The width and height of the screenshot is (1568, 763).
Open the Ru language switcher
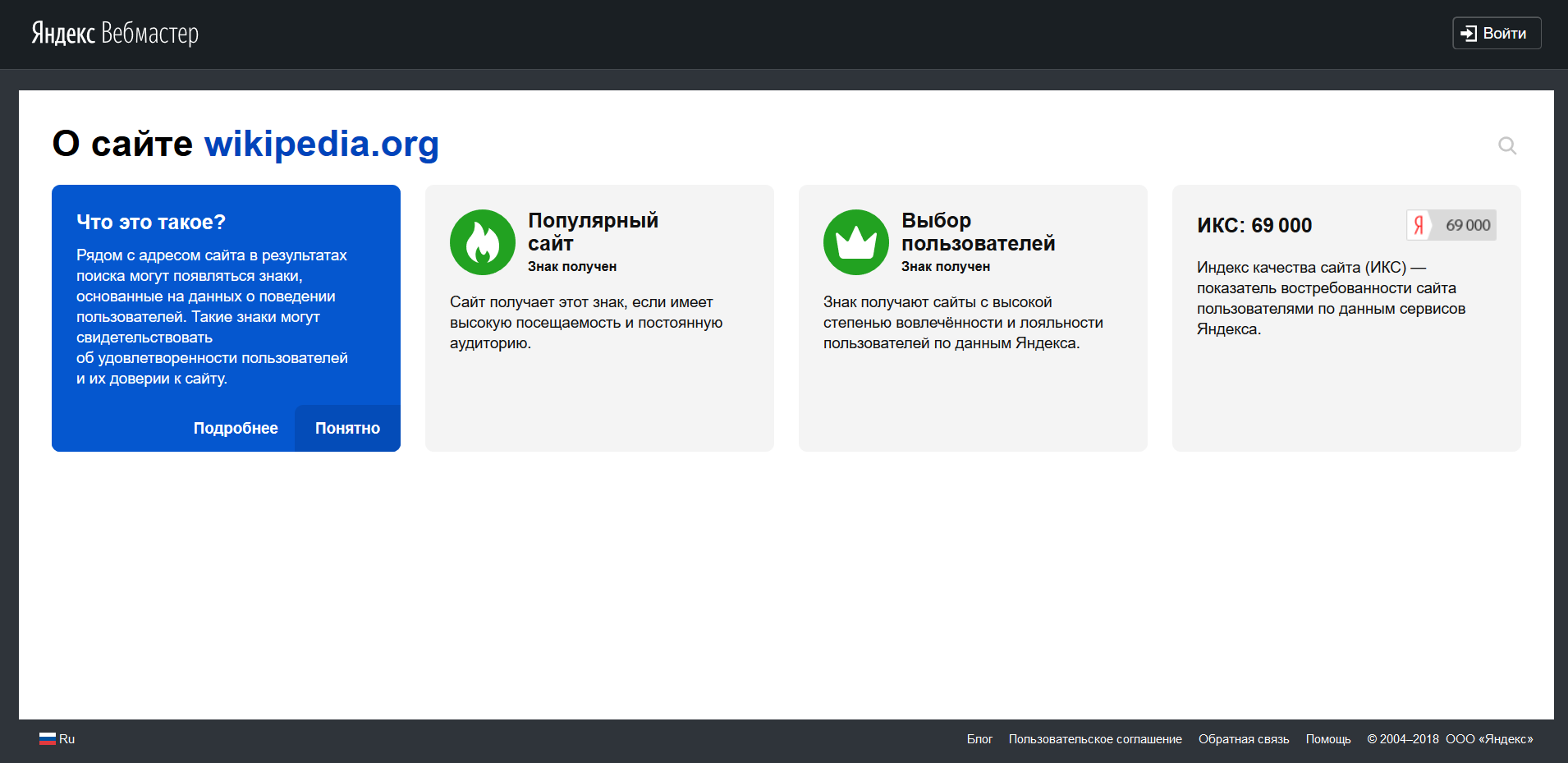[57, 739]
